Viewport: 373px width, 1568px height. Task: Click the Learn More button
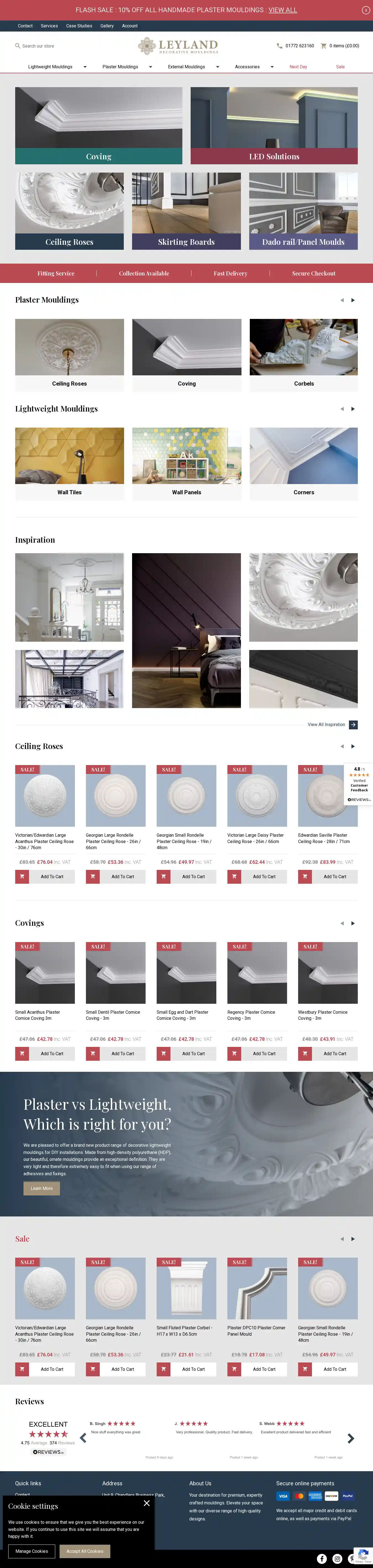pyautogui.click(x=41, y=1188)
